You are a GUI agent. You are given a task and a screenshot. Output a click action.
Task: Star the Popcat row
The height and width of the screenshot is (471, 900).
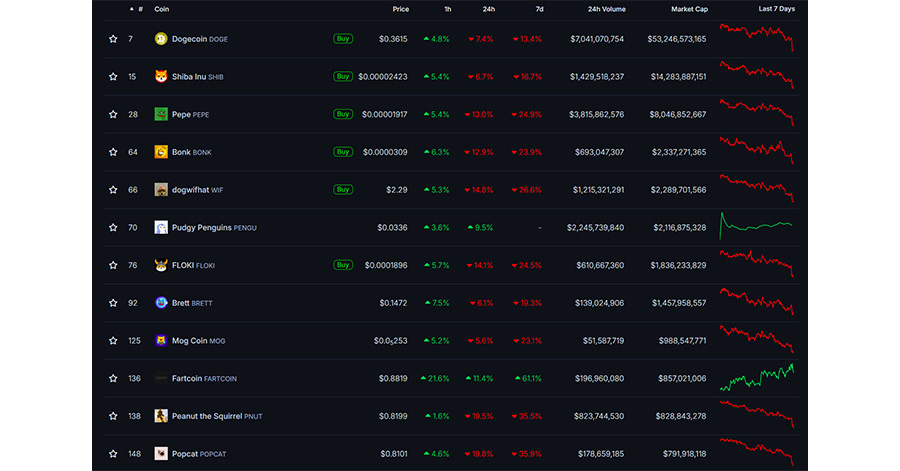[113, 454]
